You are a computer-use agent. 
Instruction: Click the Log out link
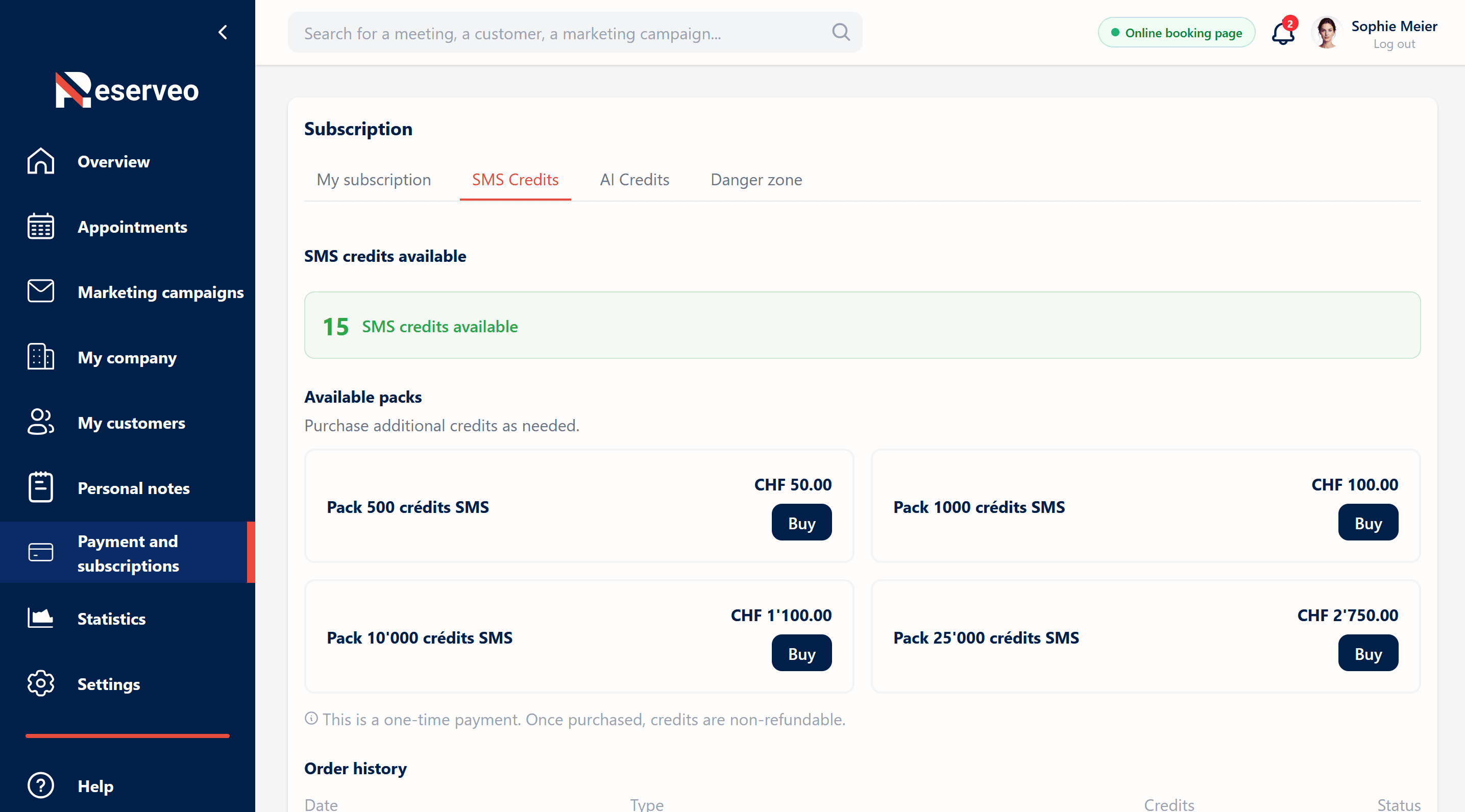click(1394, 44)
